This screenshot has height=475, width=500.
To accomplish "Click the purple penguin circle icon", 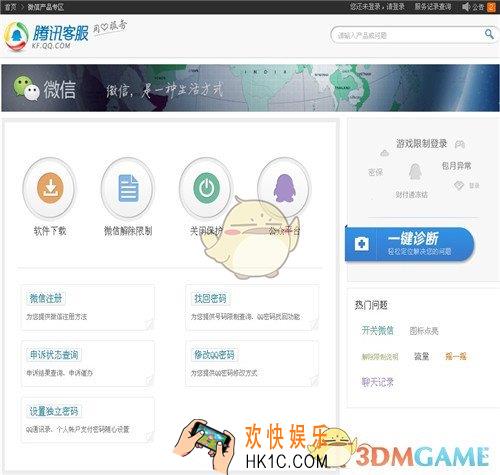I will 284,188.
